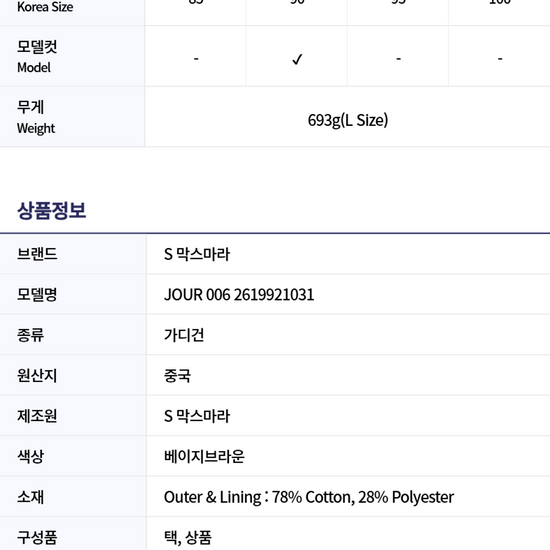Image resolution: width=550 pixels, height=550 pixels.
Task: Click the components value 택, 상품
Action: 188,537
